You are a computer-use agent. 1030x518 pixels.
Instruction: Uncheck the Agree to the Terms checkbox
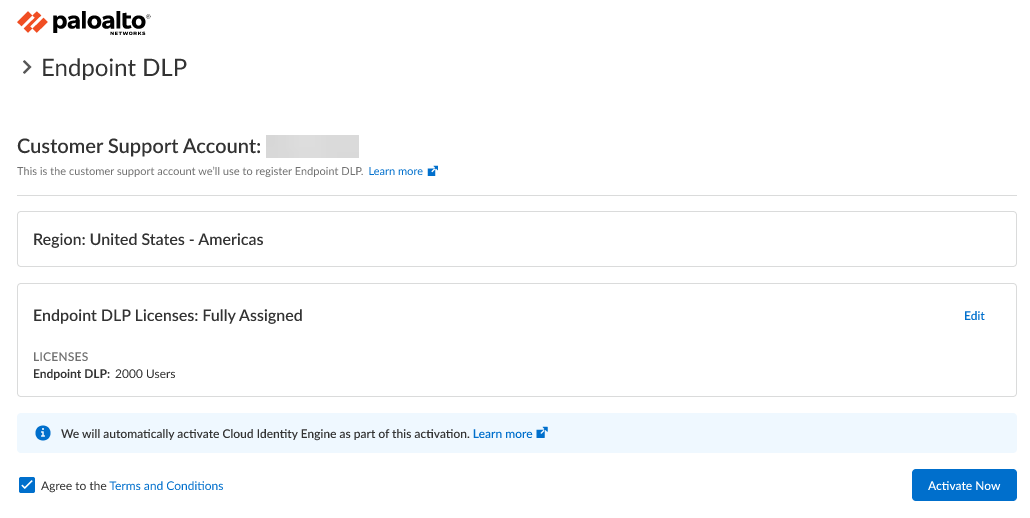tap(27, 485)
